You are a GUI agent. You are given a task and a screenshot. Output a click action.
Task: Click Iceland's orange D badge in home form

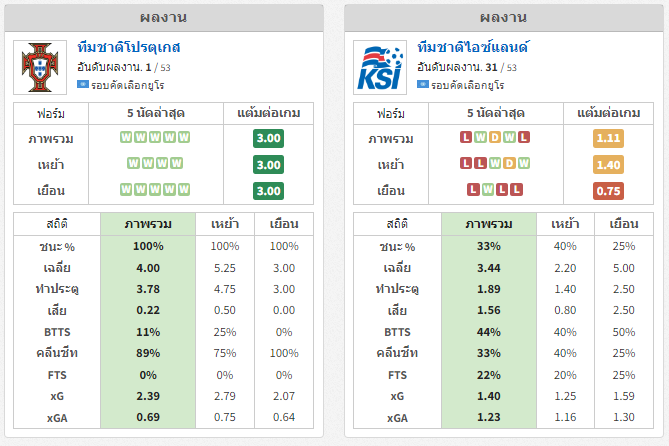[509, 163]
